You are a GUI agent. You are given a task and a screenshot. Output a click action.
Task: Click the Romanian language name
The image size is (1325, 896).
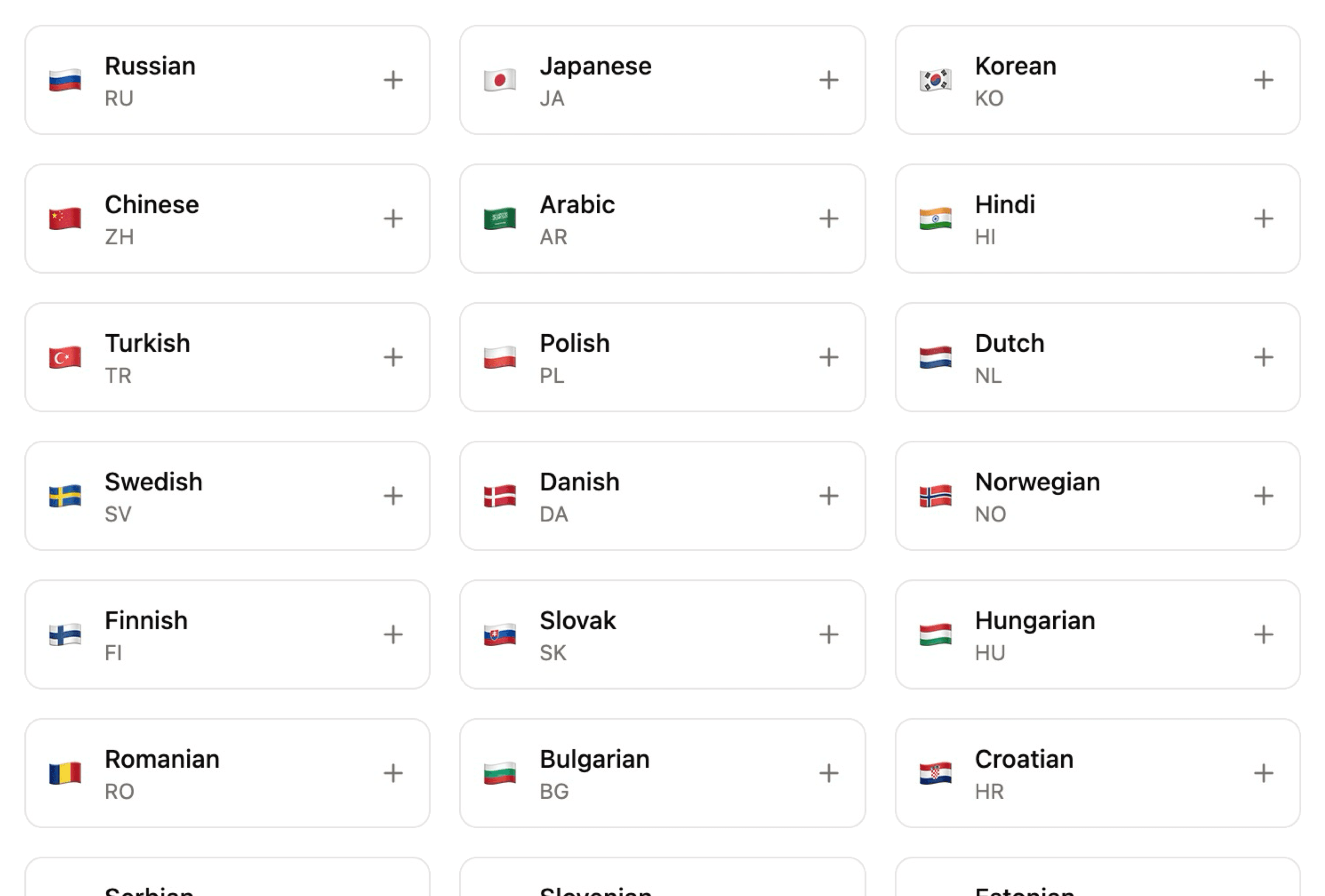coord(162,759)
